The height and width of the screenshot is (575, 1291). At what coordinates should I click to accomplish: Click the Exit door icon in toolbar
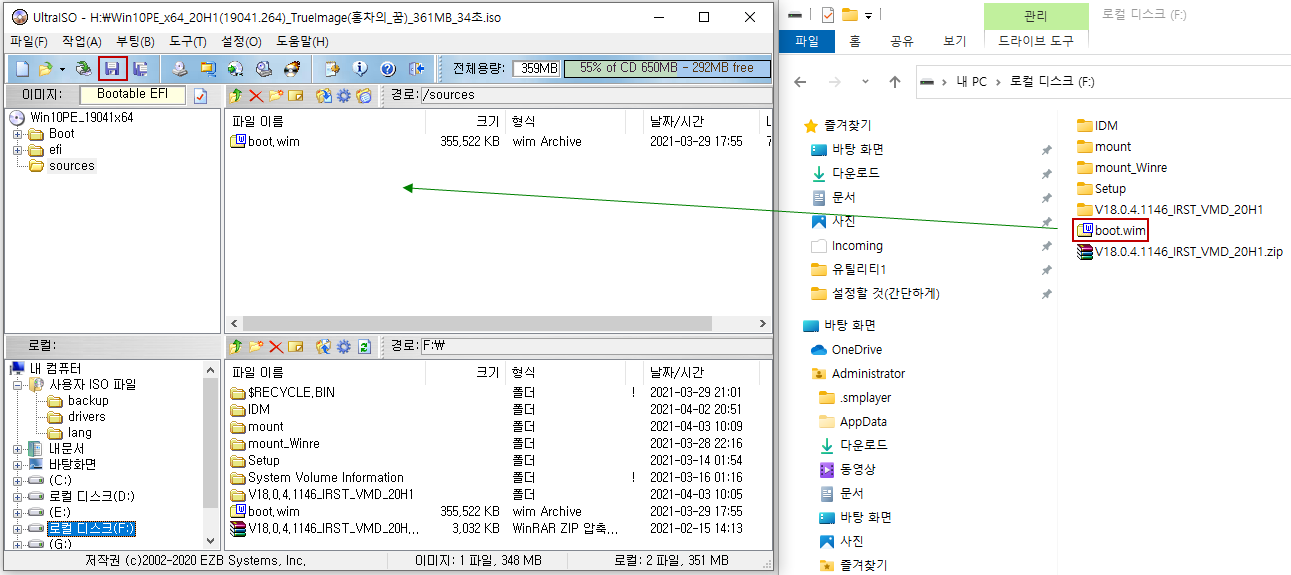[417, 69]
